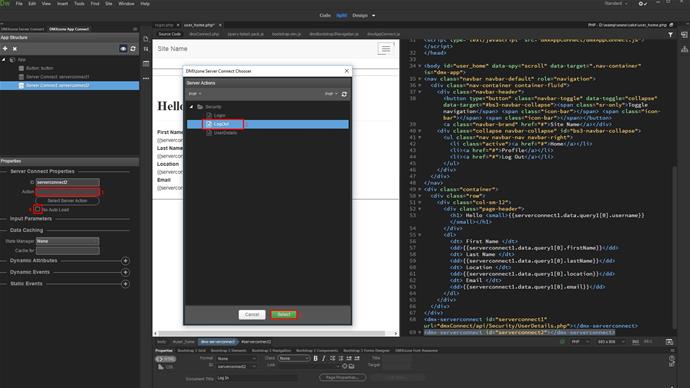Delete selected App Structure item
Viewport: 690px width, 388px height.
[x=15, y=48]
